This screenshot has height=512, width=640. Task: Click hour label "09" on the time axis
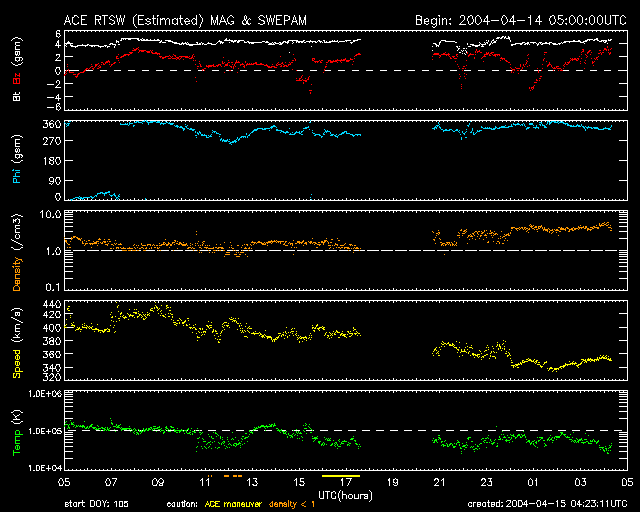(x=158, y=482)
